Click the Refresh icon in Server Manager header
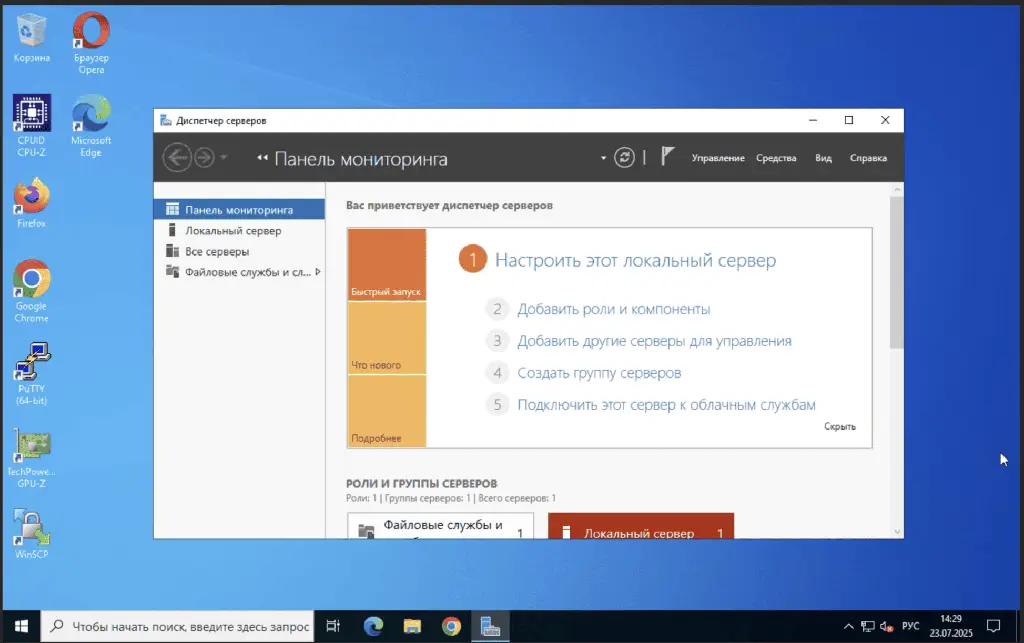Screen dimensions: 1024x643 (625, 158)
